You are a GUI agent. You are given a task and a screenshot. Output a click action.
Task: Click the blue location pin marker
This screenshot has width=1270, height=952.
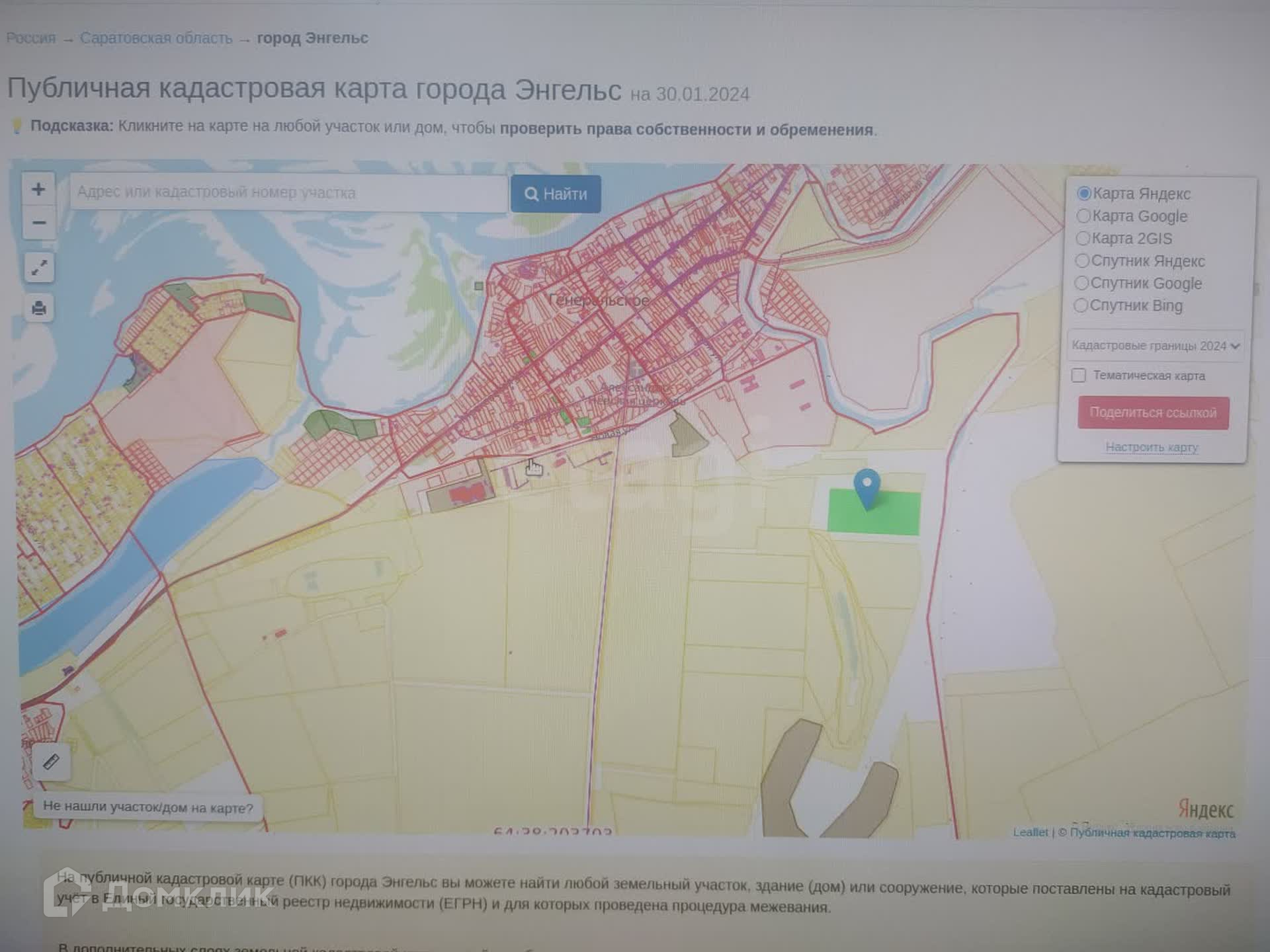point(867,486)
